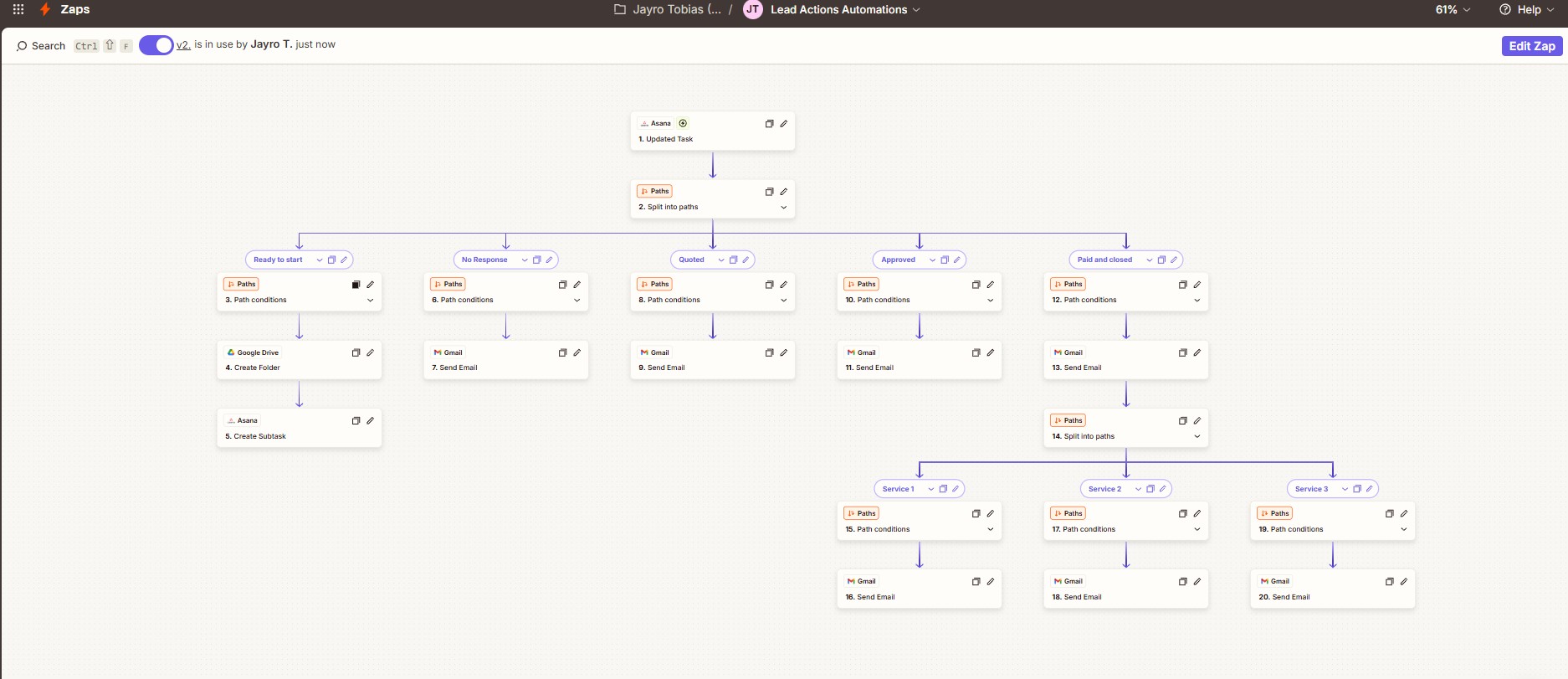Select the 1. Updated Task step text
1568x679 pixels.
click(x=665, y=140)
